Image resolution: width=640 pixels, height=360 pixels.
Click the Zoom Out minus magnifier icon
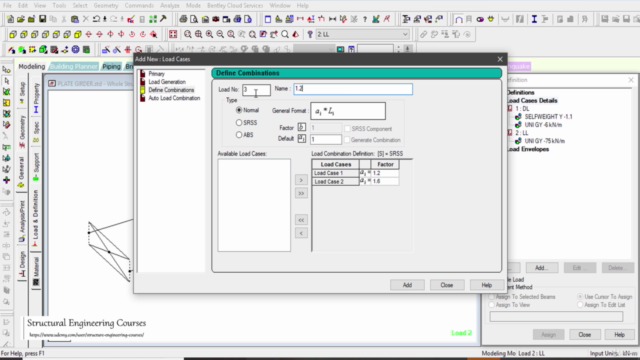[220, 34]
